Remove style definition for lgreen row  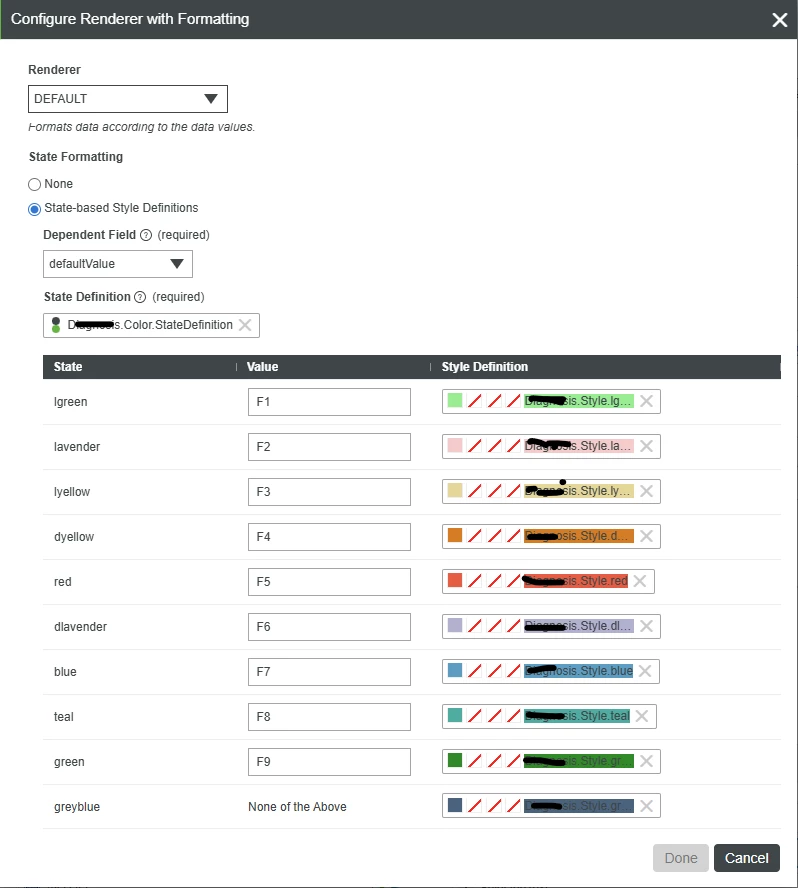click(x=646, y=401)
